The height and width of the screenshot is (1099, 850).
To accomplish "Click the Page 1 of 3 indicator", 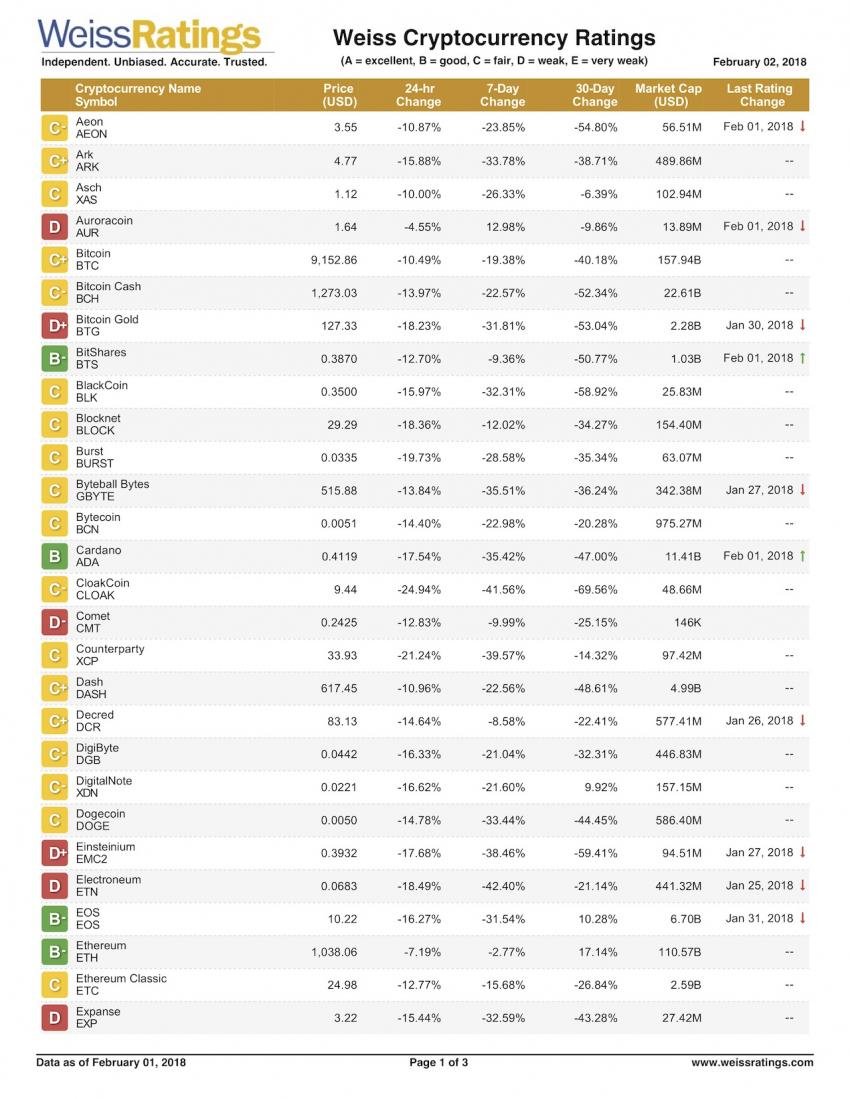I will [439, 1062].
